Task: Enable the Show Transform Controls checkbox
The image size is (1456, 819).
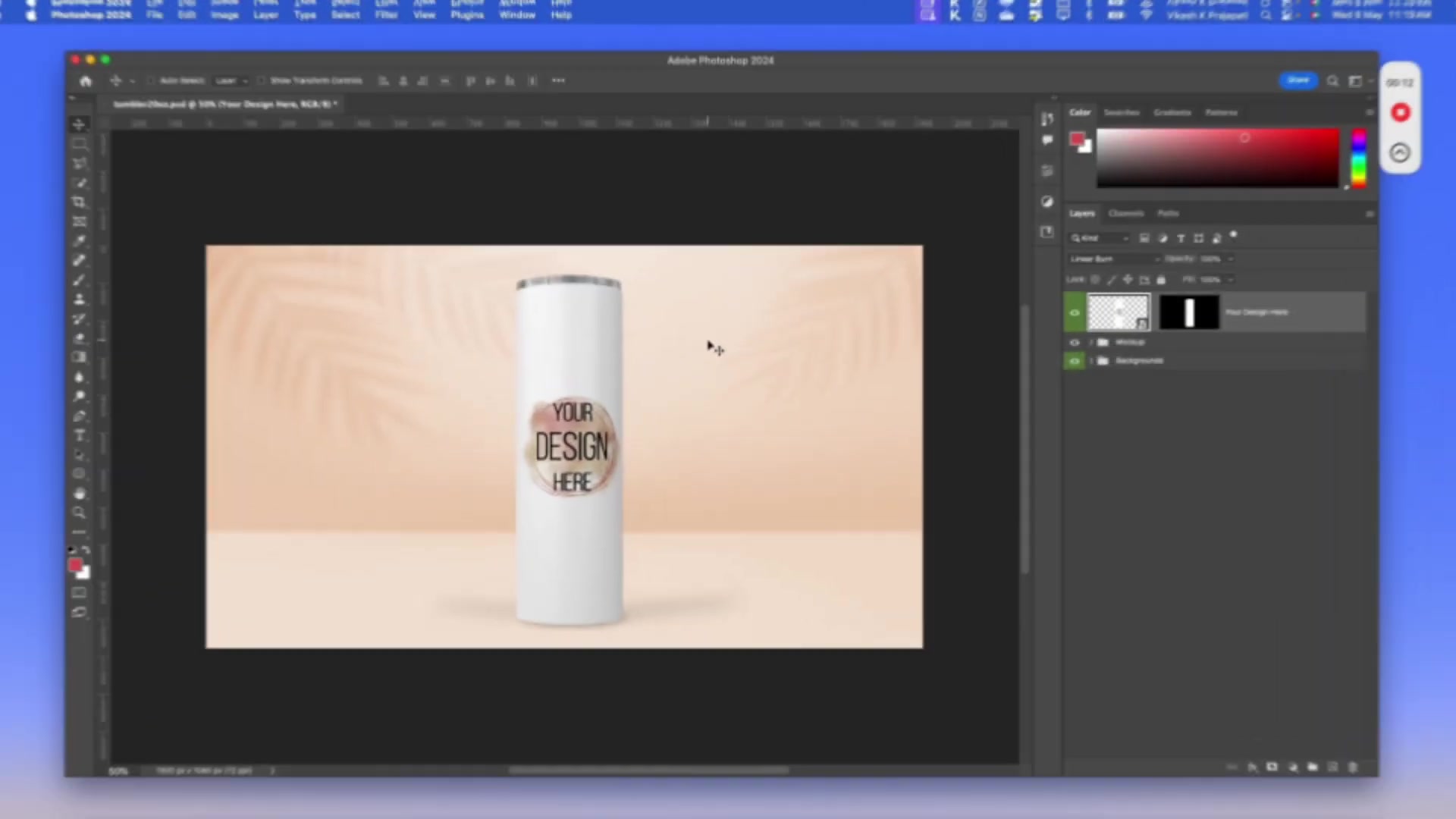Action: click(262, 80)
